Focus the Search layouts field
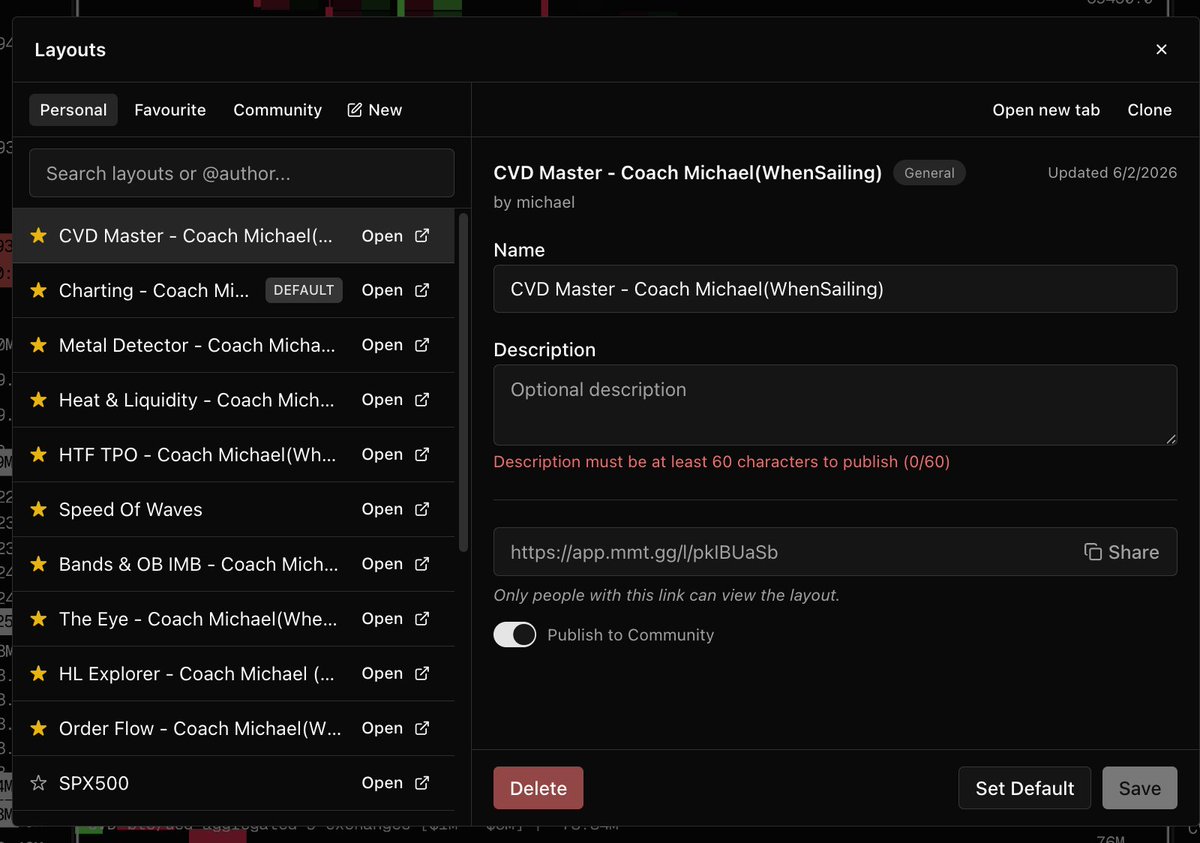 point(242,173)
